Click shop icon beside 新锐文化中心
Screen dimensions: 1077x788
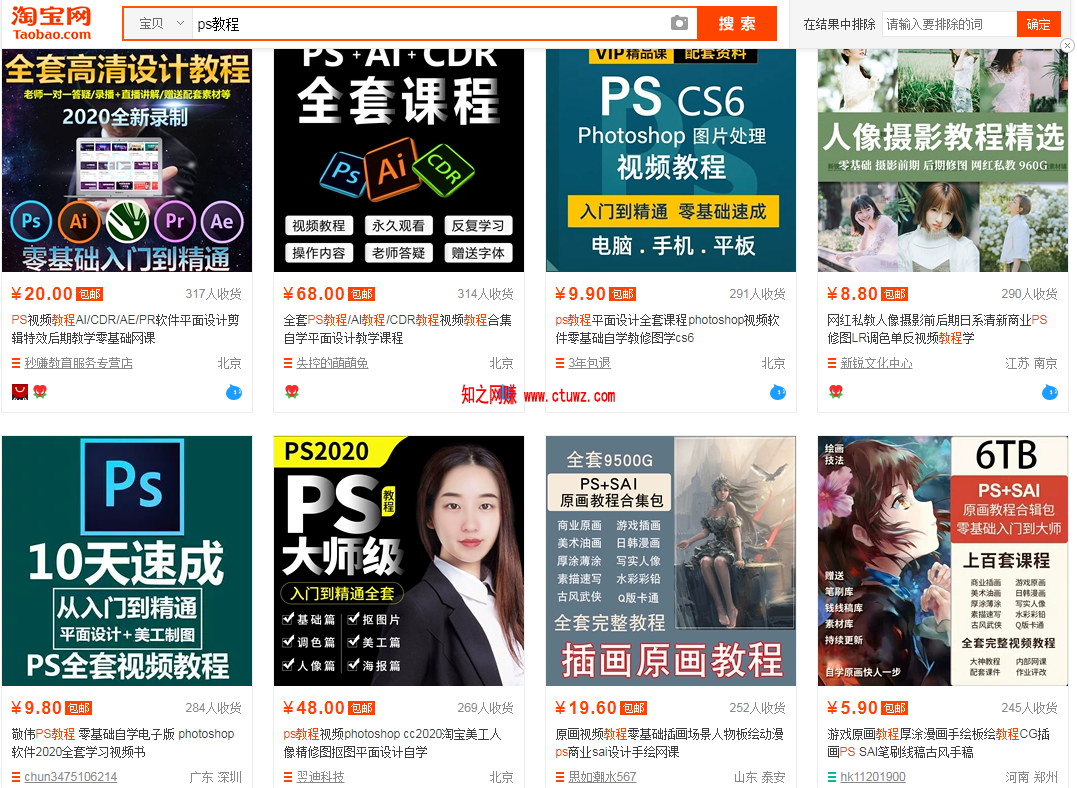[x=832, y=363]
